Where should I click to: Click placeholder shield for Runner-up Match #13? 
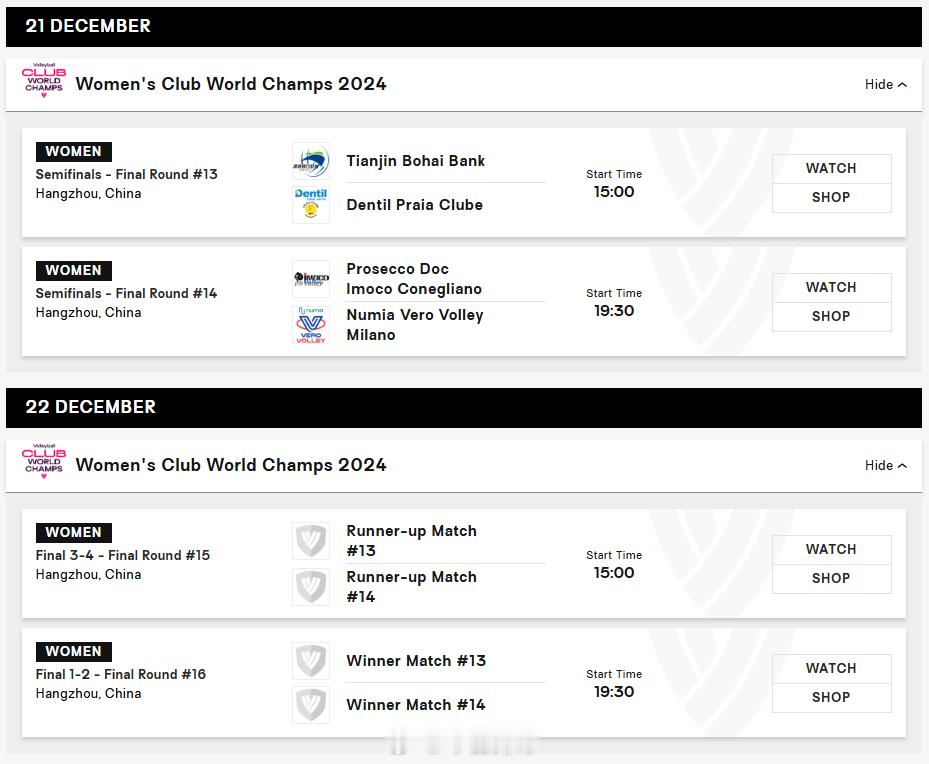pyautogui.click(x=310, y=541)
